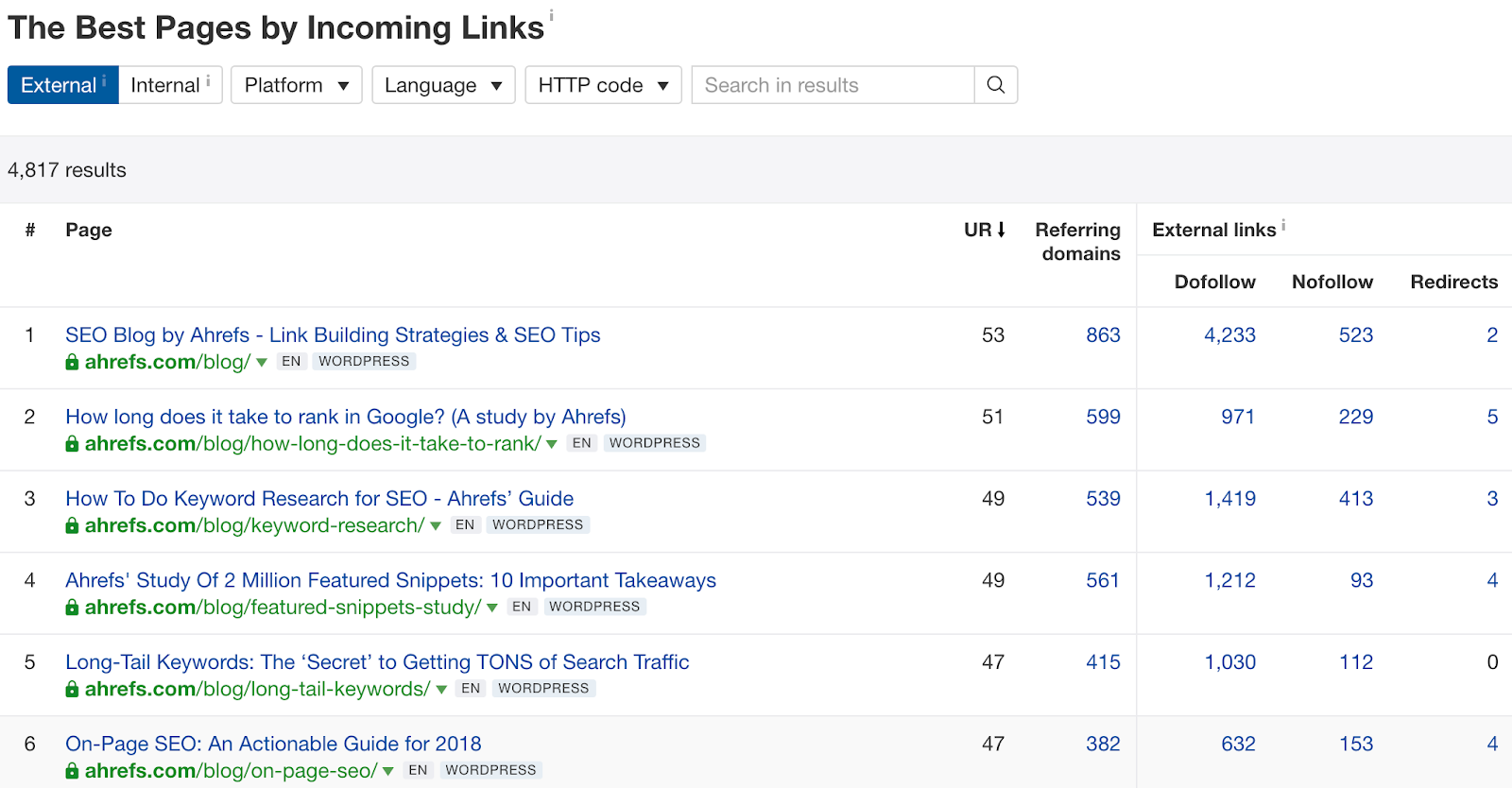
Task: Open SEO Blog by Ahrefs page title
Action: [x=333, y=335]
